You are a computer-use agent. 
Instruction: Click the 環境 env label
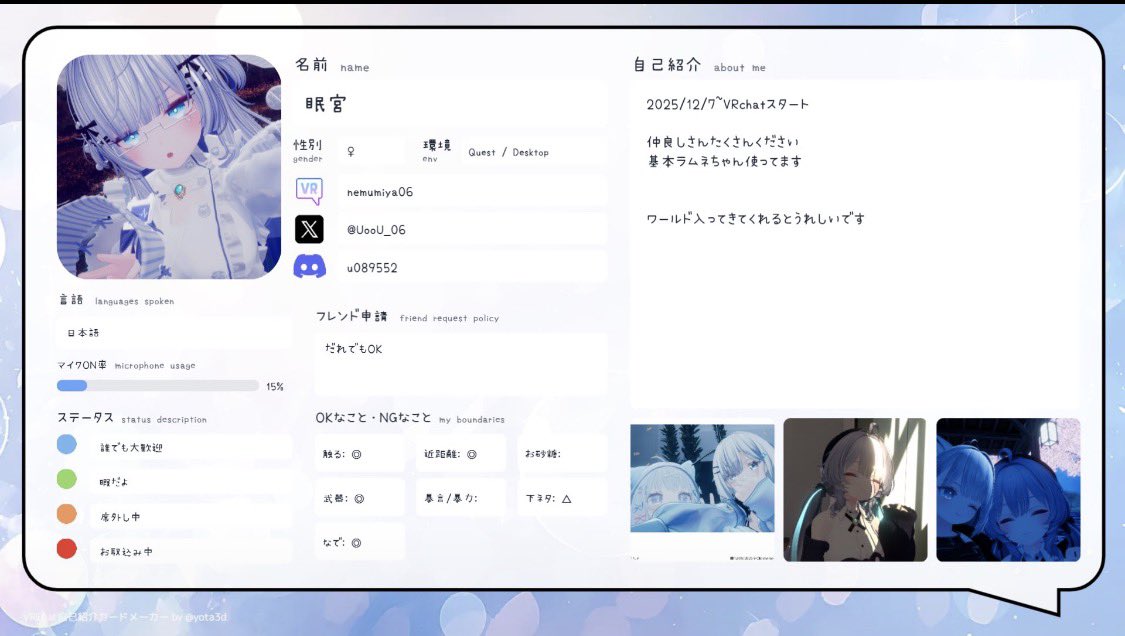437,150
